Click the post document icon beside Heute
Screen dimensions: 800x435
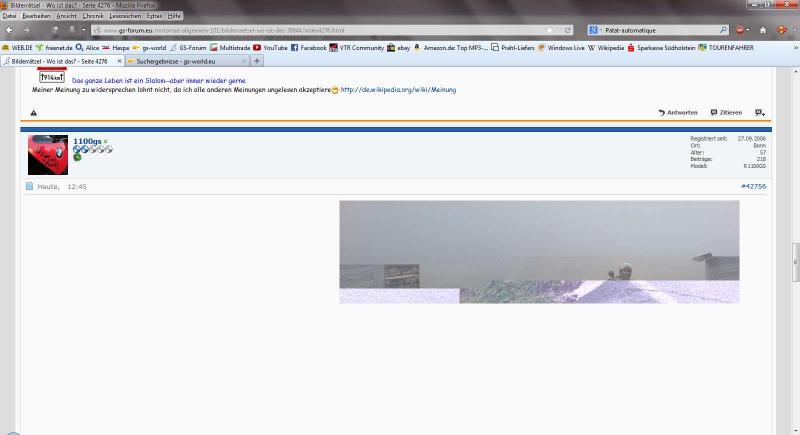[x=30, y=186]
